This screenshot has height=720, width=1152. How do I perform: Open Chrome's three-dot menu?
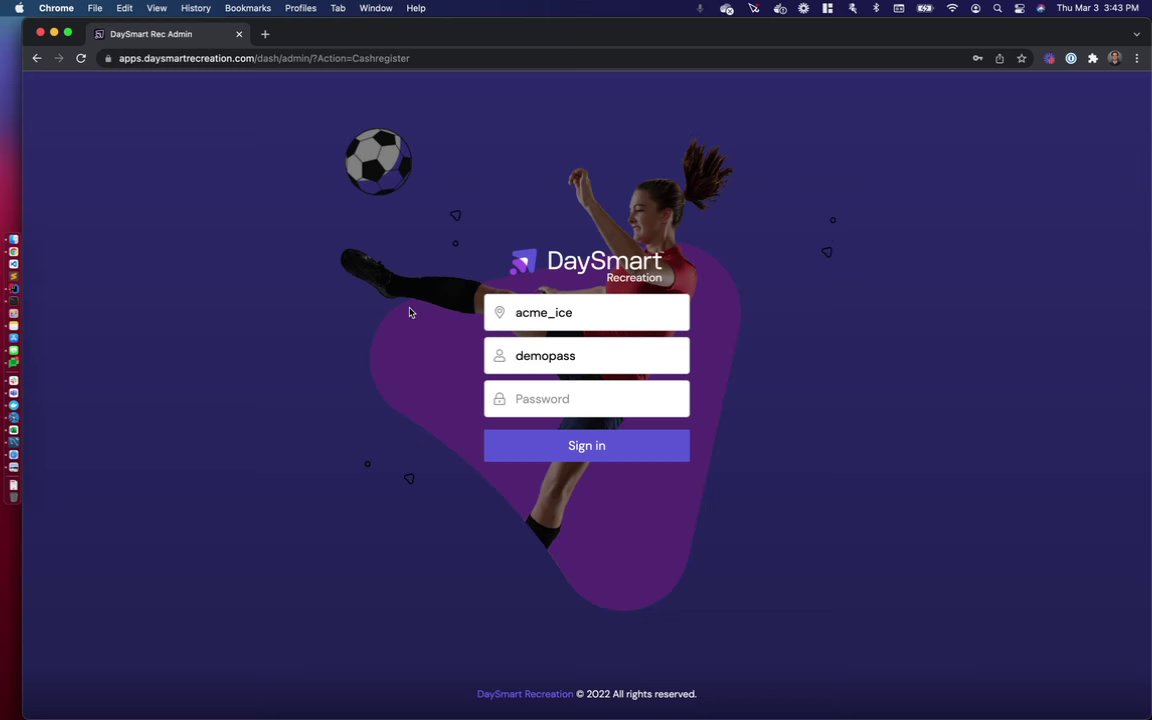point(1137,58)
